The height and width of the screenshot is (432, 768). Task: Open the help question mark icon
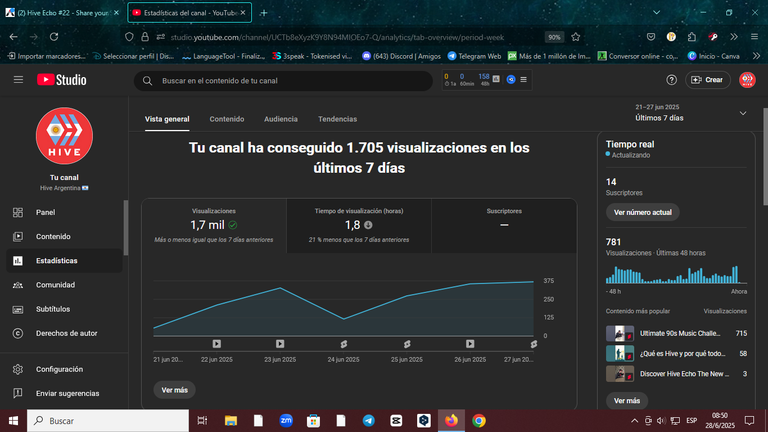672,80
